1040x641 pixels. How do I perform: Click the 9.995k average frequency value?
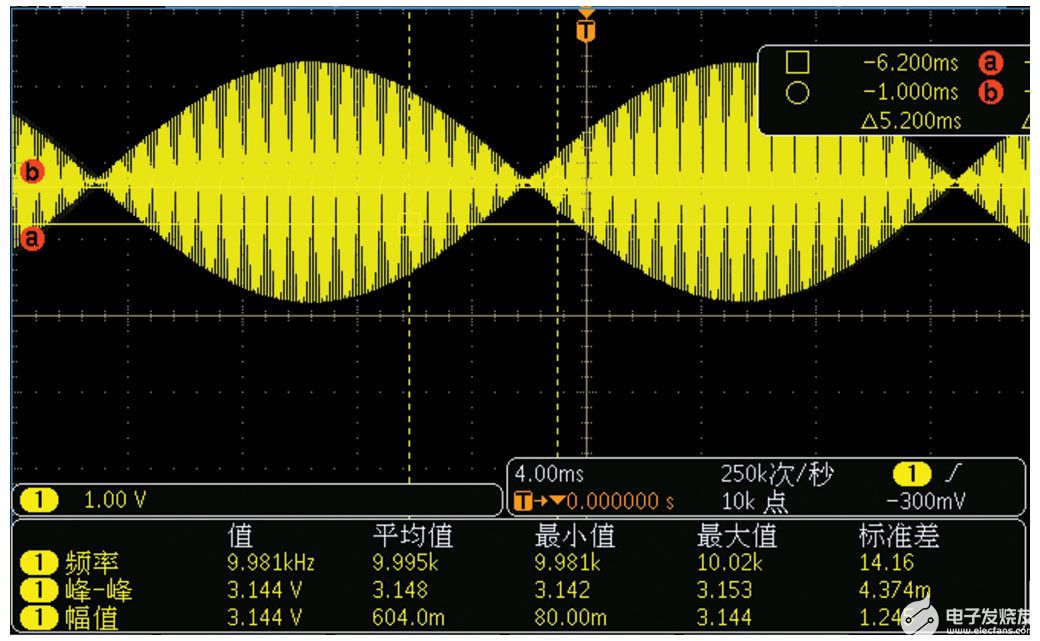(x=405, y=563)
